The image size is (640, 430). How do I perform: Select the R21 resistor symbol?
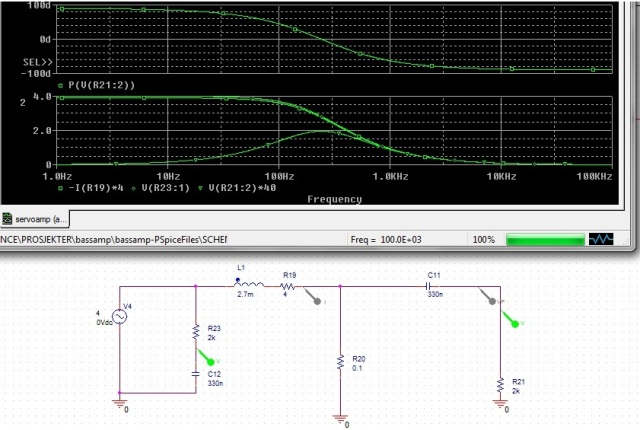500,385
